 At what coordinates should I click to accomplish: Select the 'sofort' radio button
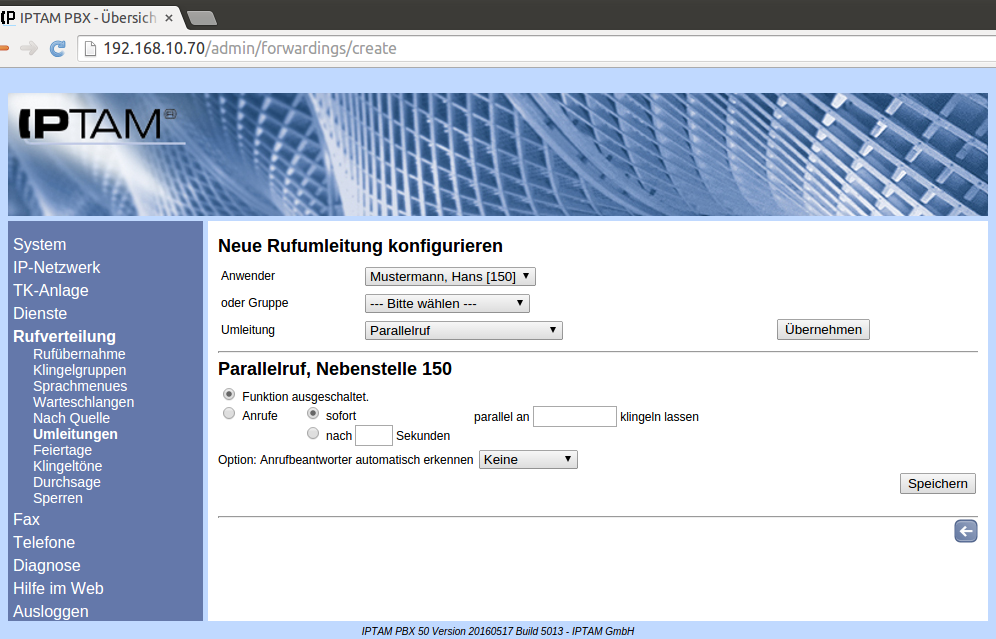(x=313, y=413)
